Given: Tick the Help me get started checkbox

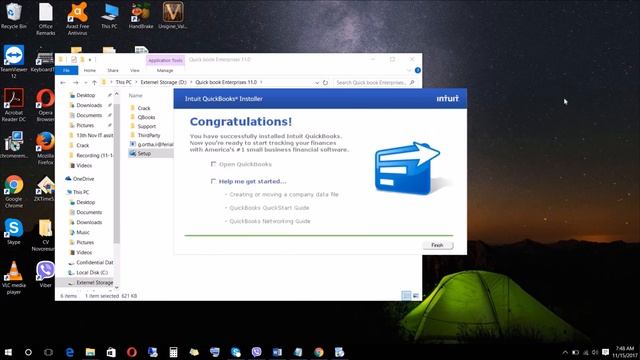Looking at the screenshot, I should 213,181.
